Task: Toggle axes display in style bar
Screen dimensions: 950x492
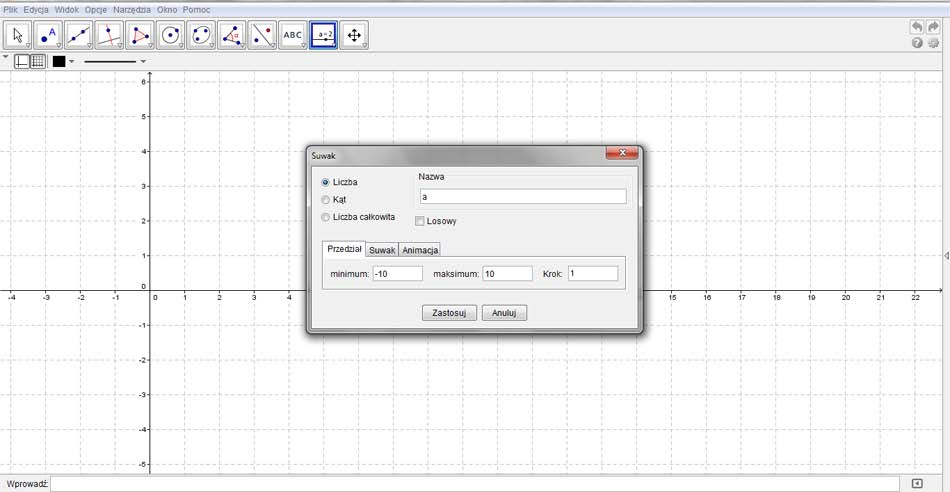Action: 22,61
